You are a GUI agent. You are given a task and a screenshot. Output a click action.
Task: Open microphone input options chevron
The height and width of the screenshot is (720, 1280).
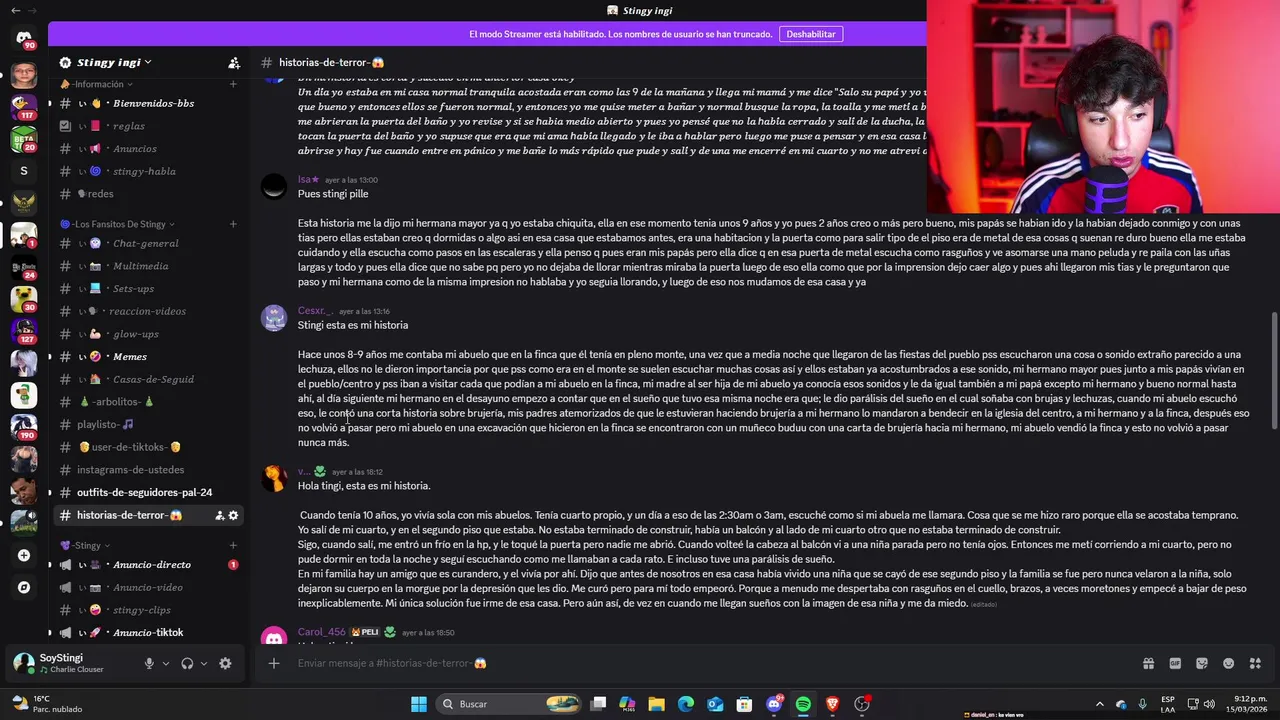[x=166, y=663]
